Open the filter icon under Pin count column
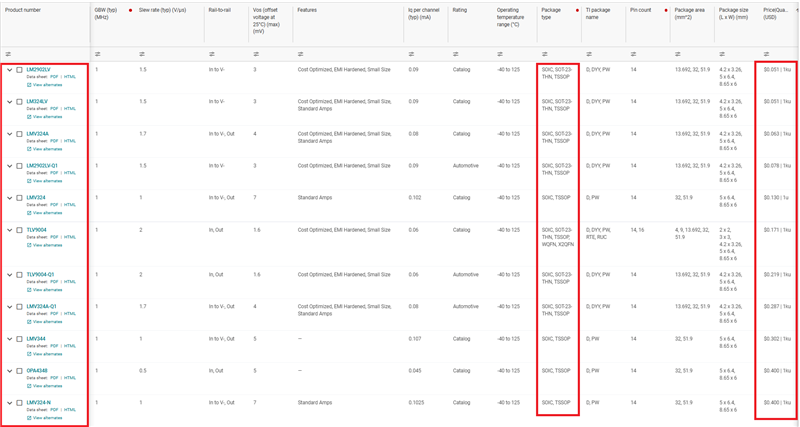Viewport: 800px width, 427px height. pyautogui.click(x=633, y=54)
